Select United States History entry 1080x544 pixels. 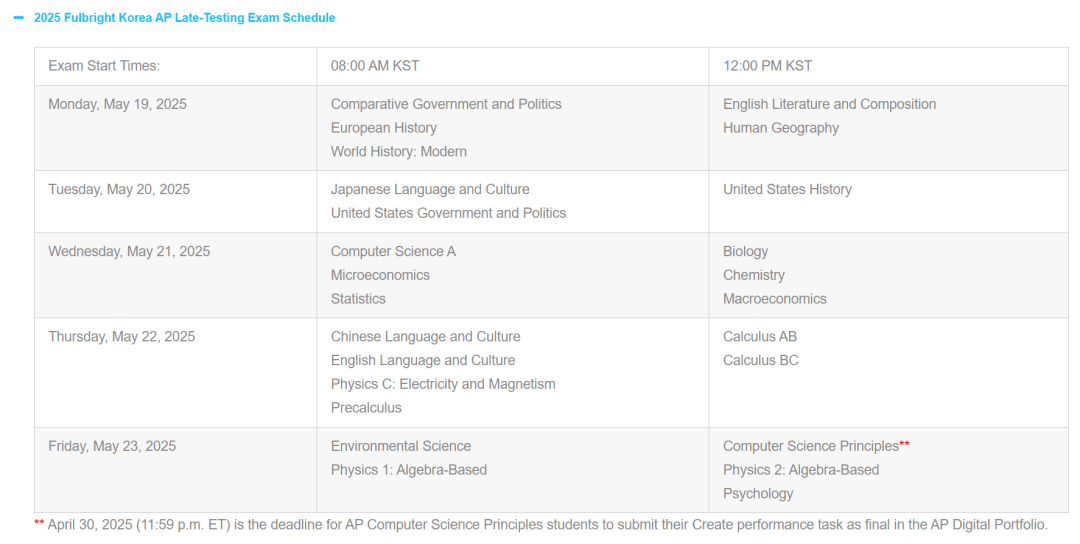click(787, 189)
